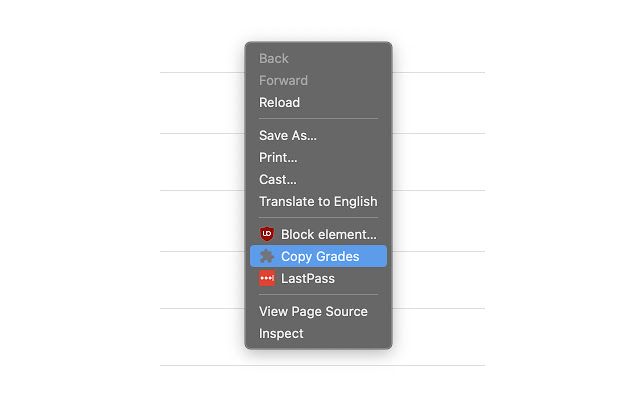Click the Copy Grades puzzle piece icon
Viewport: 640px width, 400px height.
click(x=267, y=256)
